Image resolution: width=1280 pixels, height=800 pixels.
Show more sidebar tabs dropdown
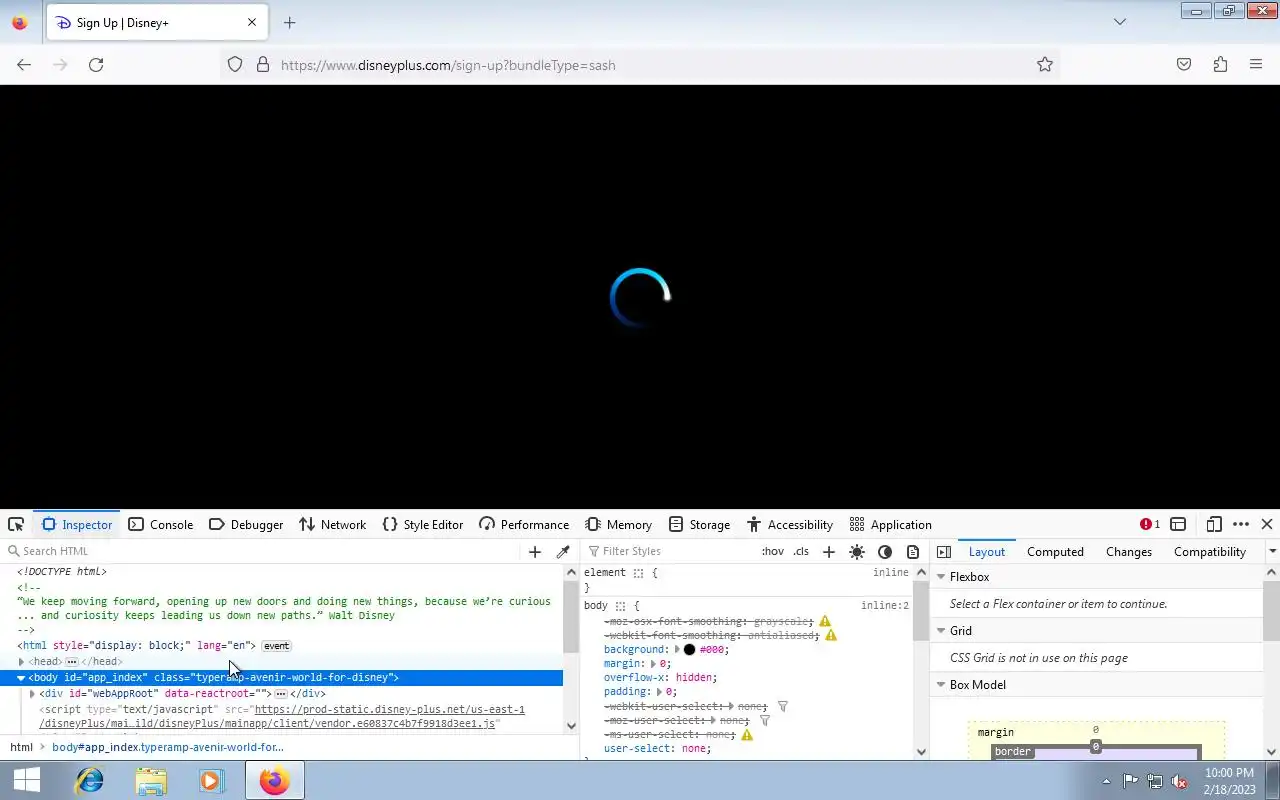click(1272, 551)
